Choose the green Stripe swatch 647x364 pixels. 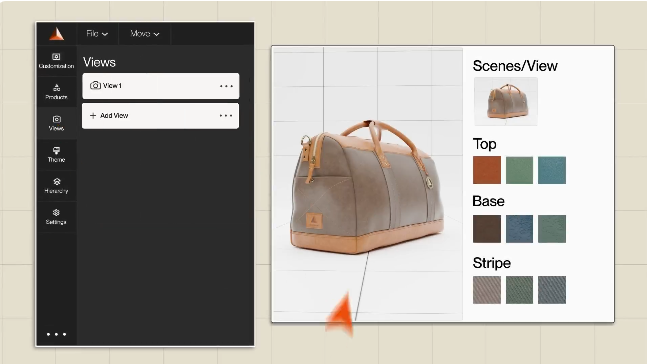519,290
